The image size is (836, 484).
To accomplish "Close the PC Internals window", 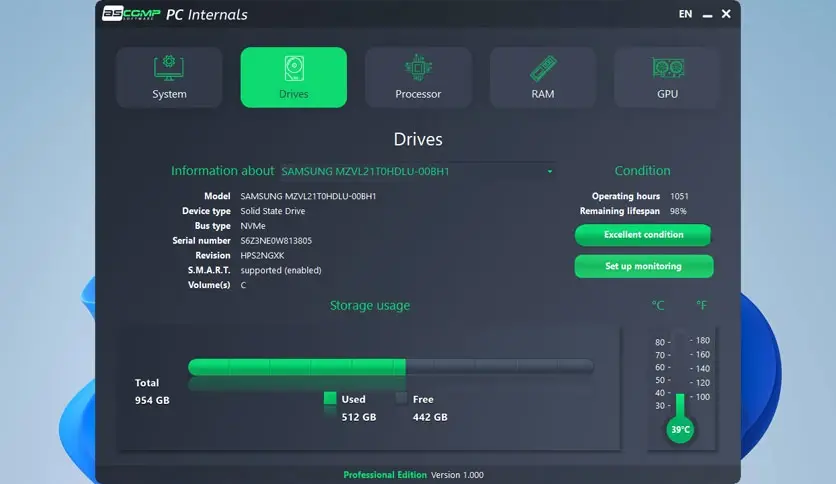I will pyautogui.click(x=726, y=14).
